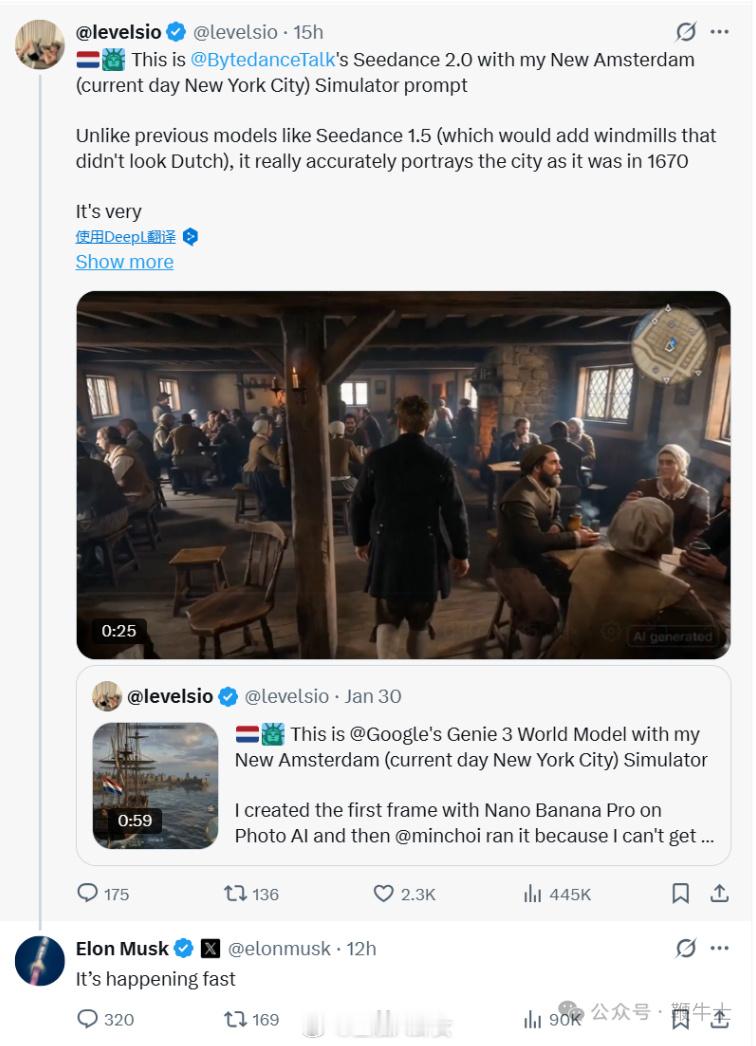Open more options menu on levelsio's post

pyautogui.click(x=719, y=32)
